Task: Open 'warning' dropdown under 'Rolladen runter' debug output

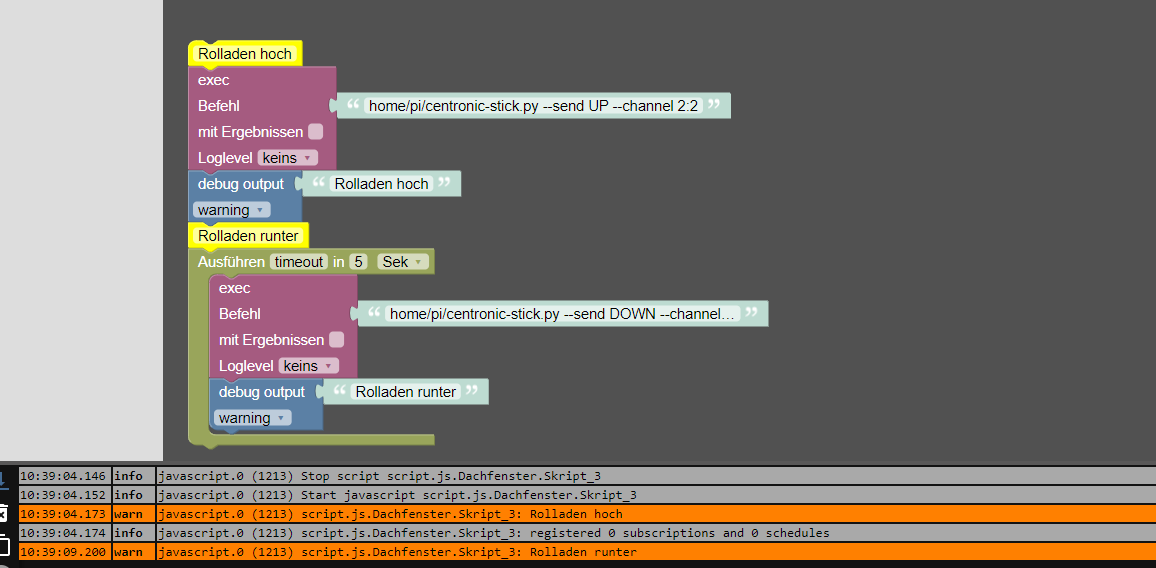Action: [252, 418]
